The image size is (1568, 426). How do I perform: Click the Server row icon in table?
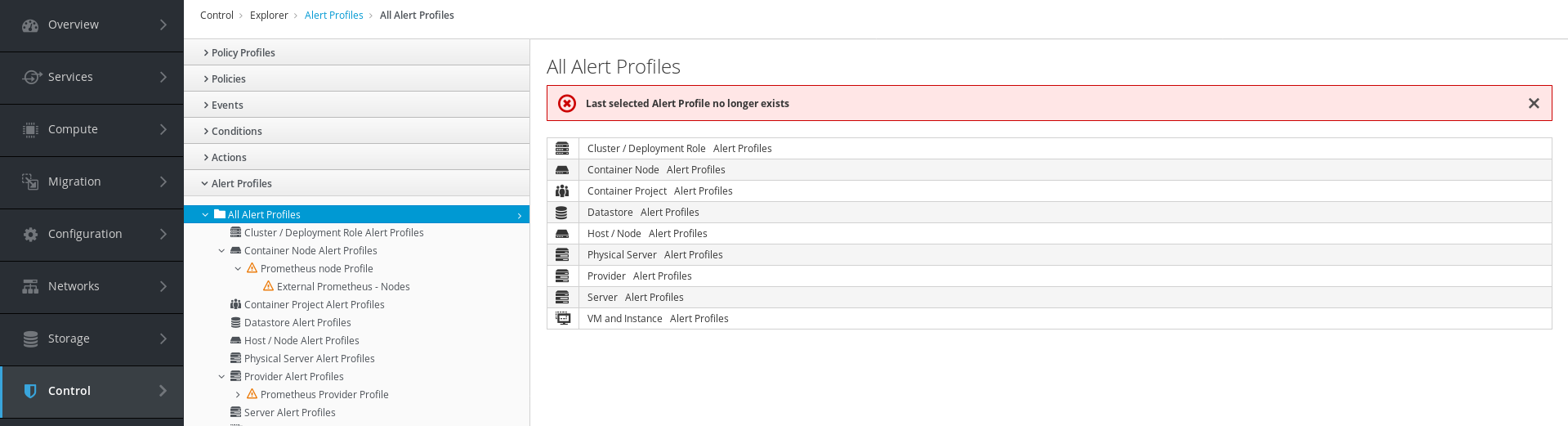[x=562, y=297]
